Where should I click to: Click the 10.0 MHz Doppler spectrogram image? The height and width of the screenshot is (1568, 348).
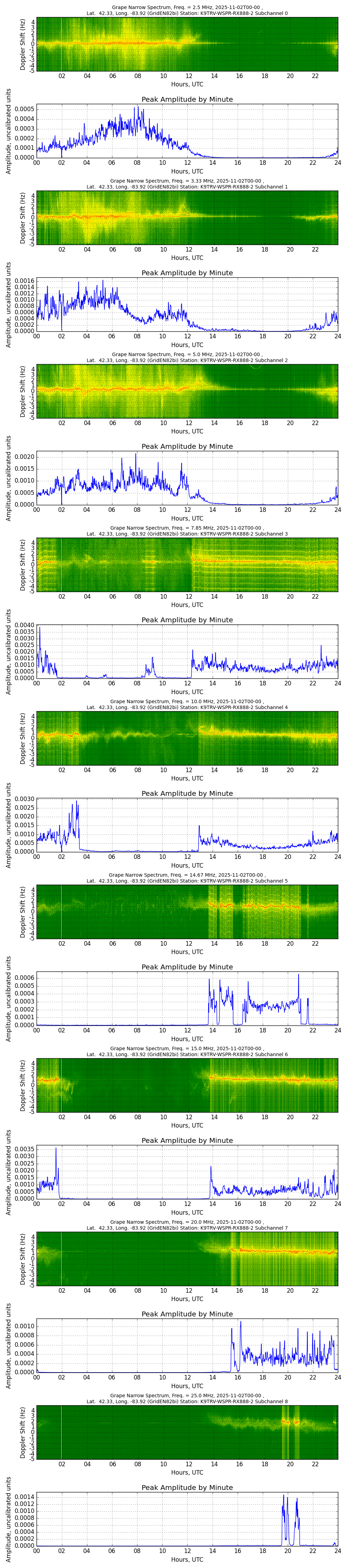(x=187, y=738)
